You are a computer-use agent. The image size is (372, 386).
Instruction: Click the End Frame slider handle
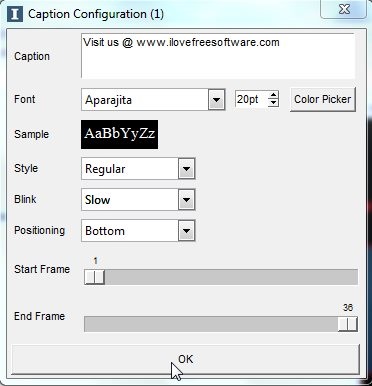point(348,324)
